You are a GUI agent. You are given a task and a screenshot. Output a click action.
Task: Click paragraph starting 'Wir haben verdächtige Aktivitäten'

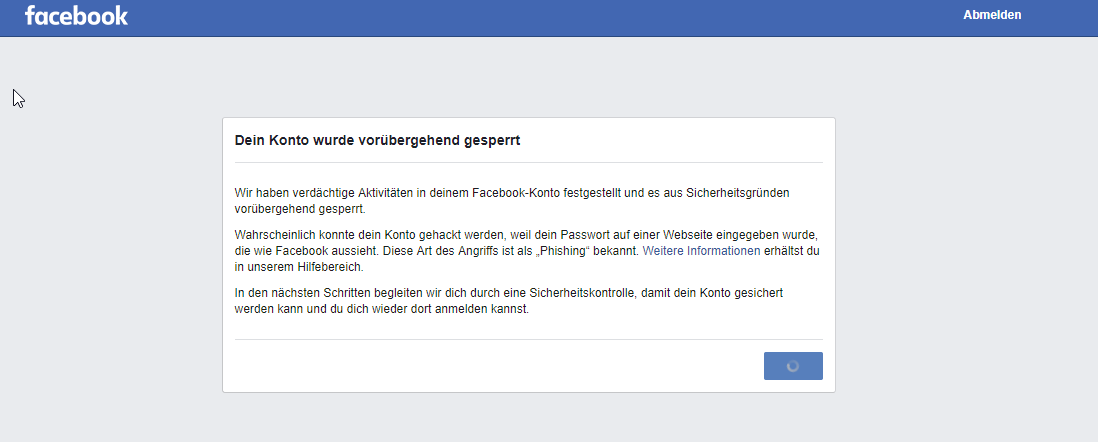[514, 200]
